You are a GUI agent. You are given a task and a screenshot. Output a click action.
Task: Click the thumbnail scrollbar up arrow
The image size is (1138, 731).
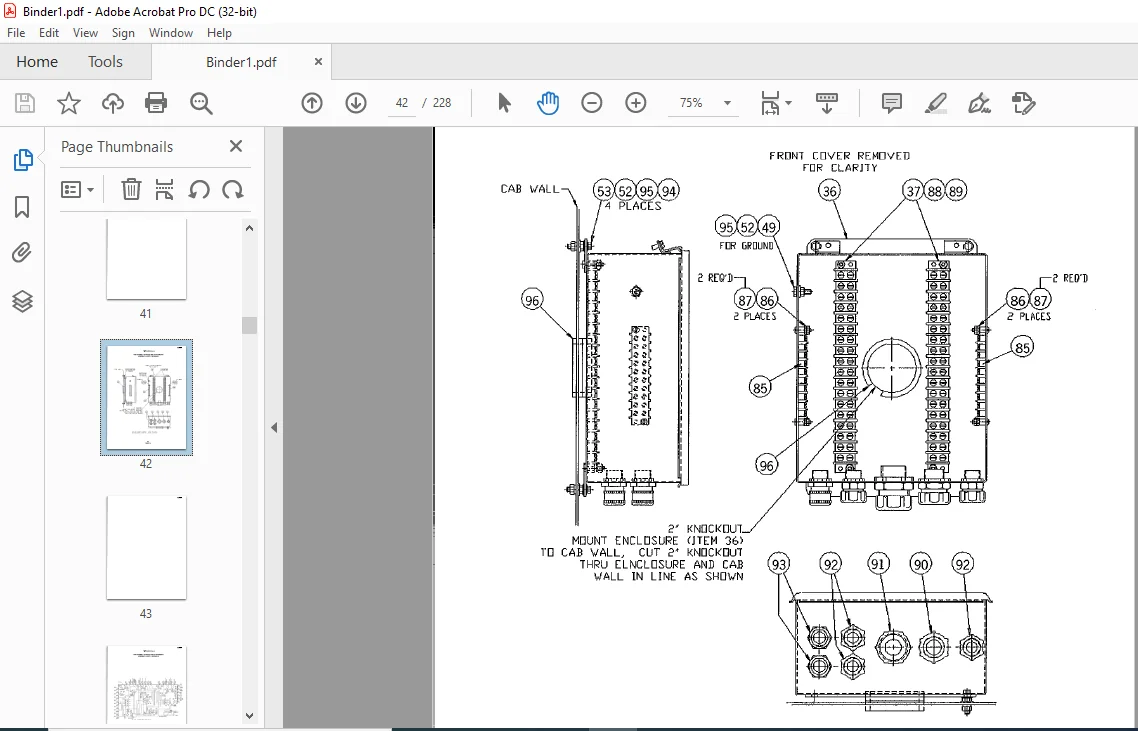tap(249, 228)
